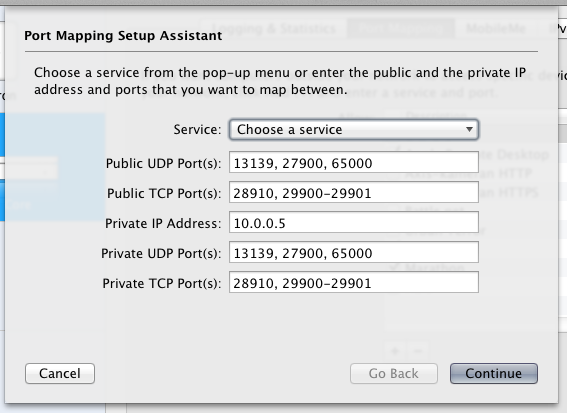This screenshot has width=567, height=413.
Task: Toggle the Marathon allow checkbox
Action: coord(395,268)
